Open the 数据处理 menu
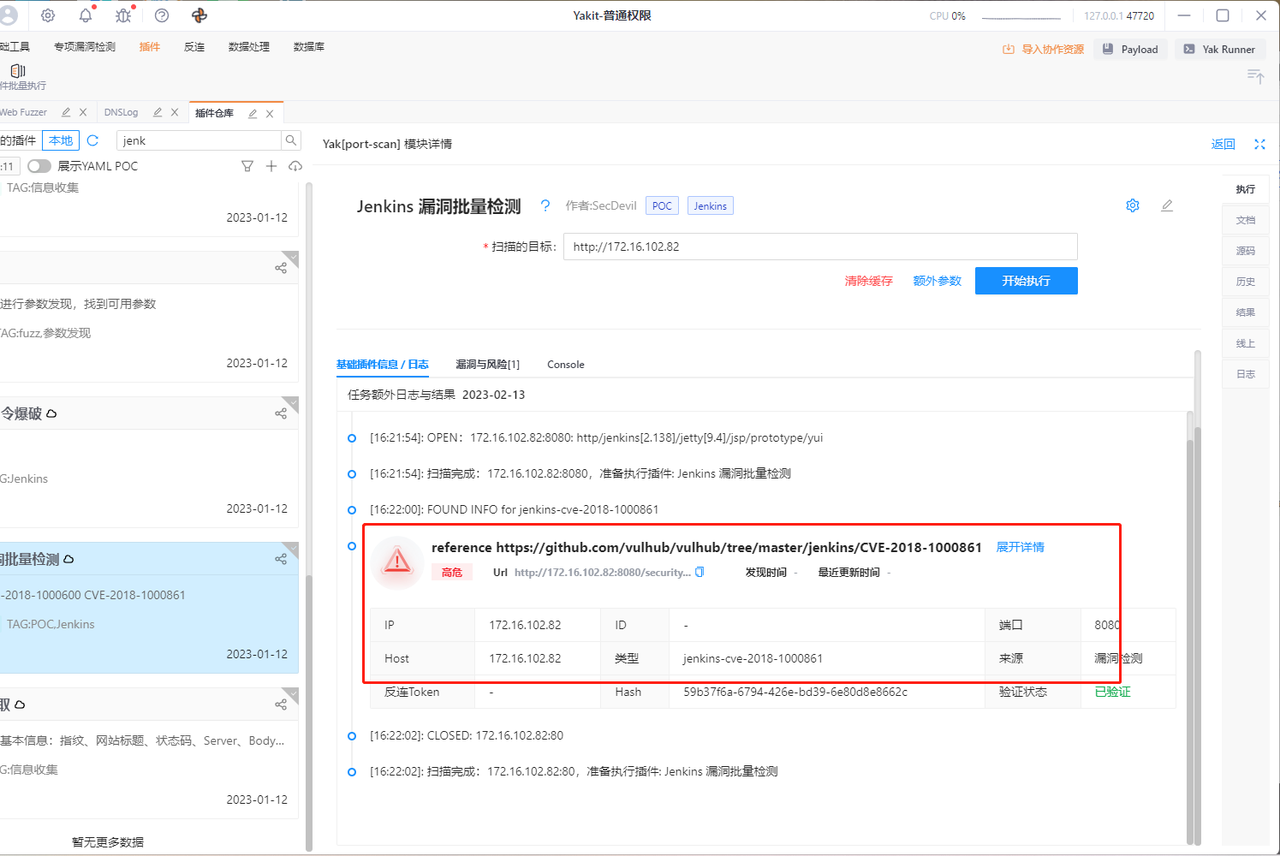Screen dimensions: 1280x856 point(249,47)
